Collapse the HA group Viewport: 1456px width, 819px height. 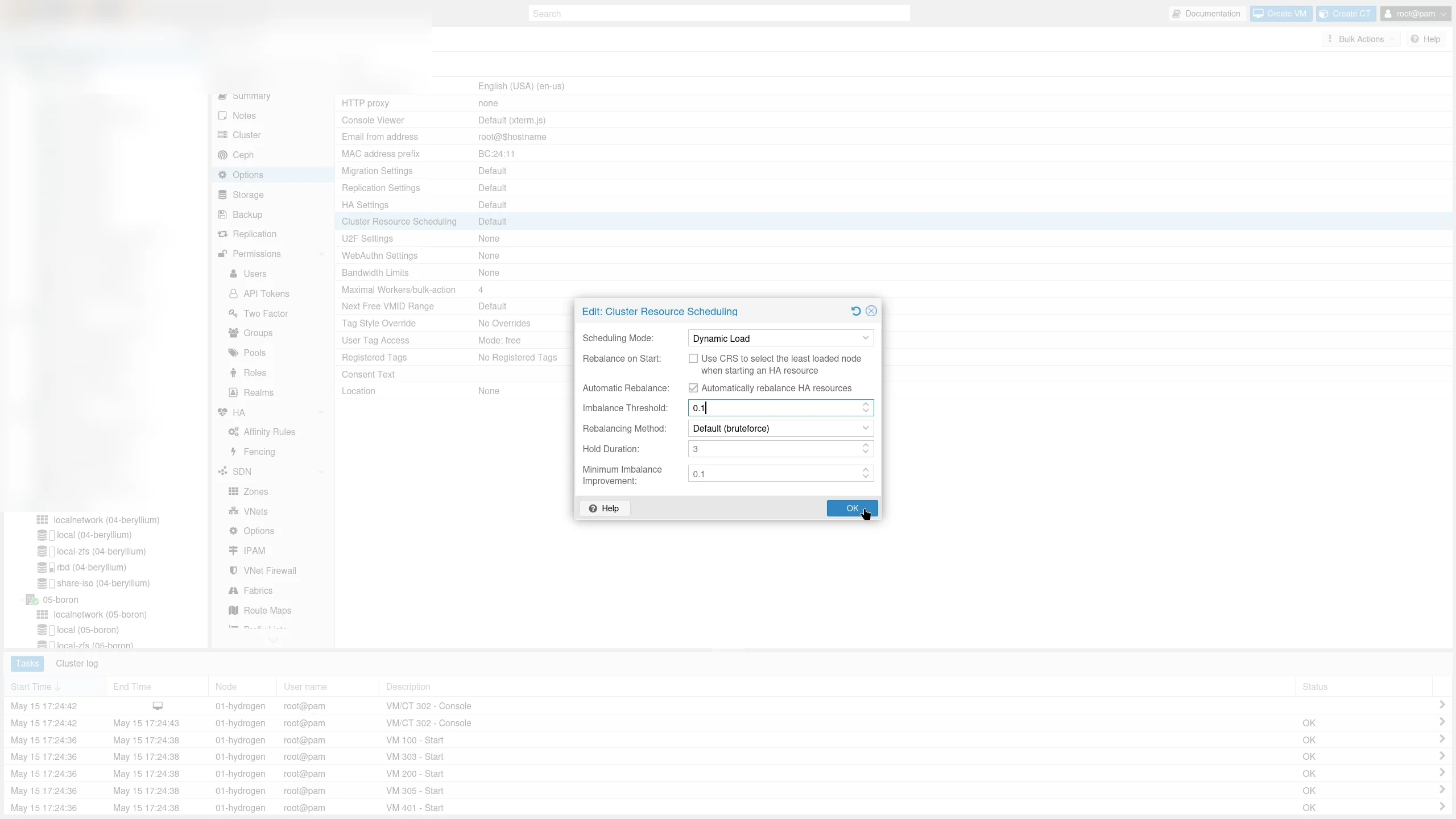pos(321,412)
